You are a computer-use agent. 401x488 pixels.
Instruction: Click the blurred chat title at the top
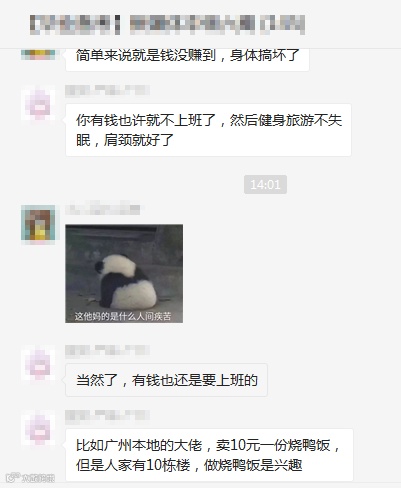pyautogui.click(x=167, y=25)
